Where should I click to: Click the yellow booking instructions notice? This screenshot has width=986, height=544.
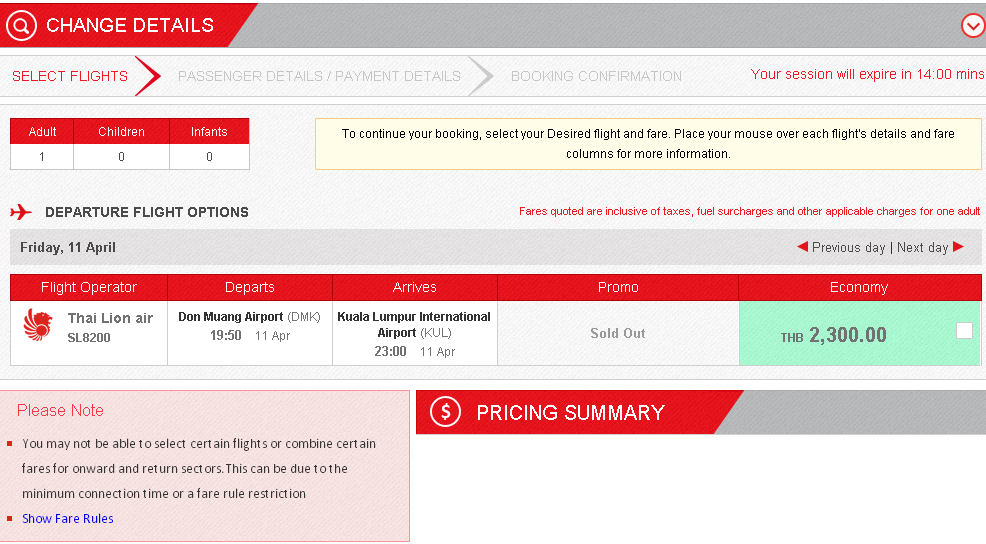point(648,144)
